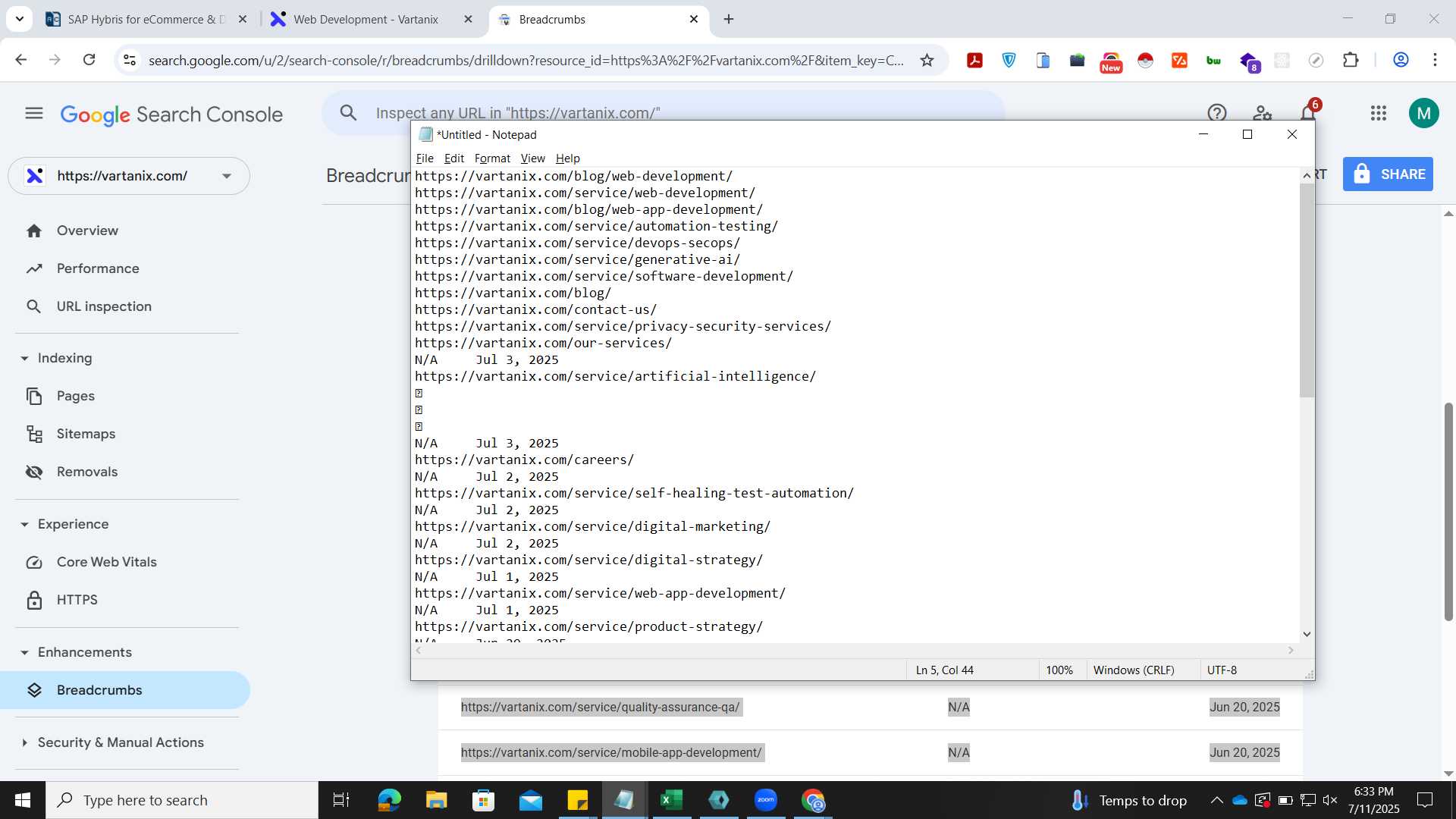Reload the Chrome page

(x=89, y=60)
